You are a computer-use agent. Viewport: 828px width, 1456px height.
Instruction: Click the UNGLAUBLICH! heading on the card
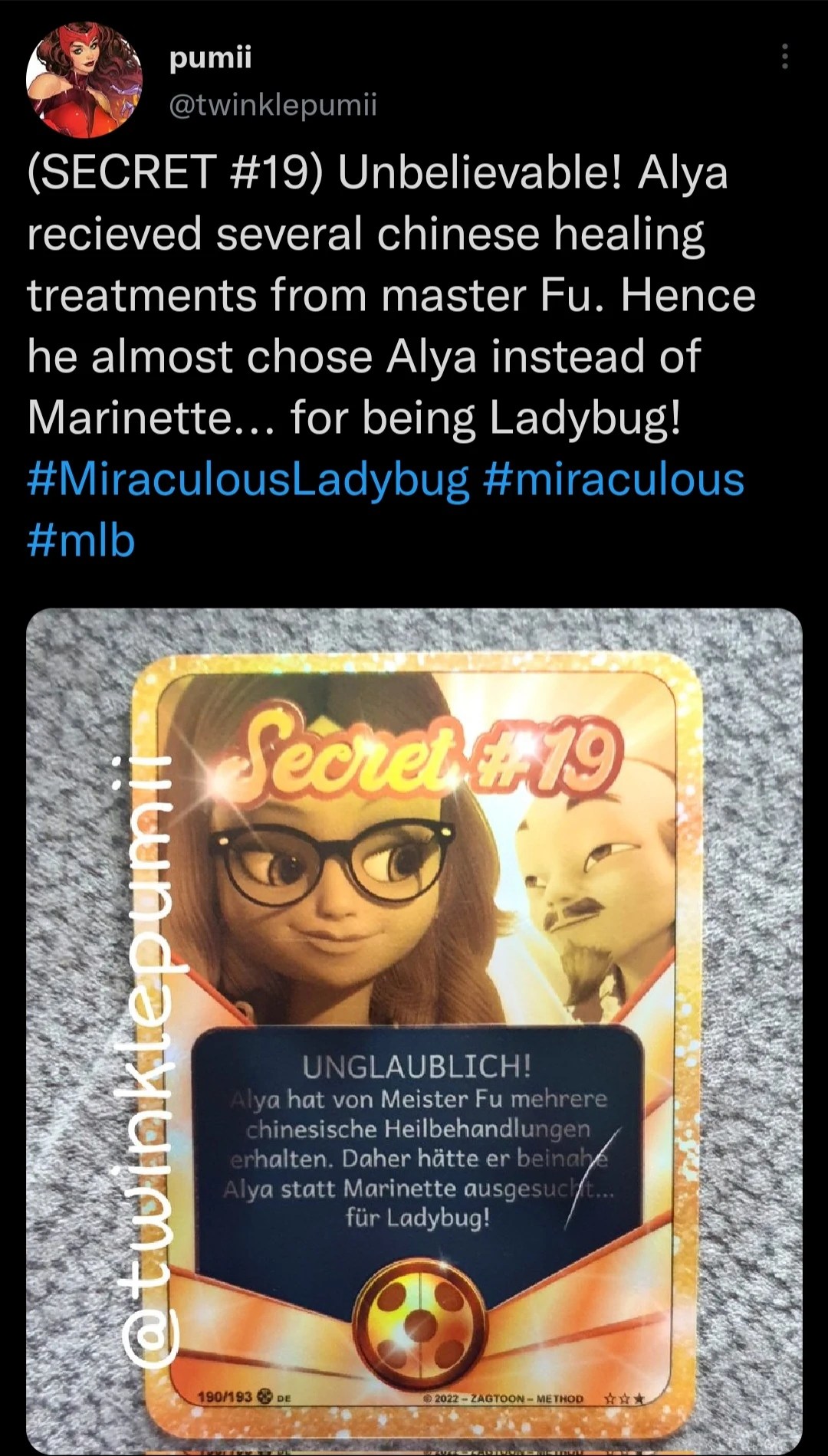coord(416,1066)
